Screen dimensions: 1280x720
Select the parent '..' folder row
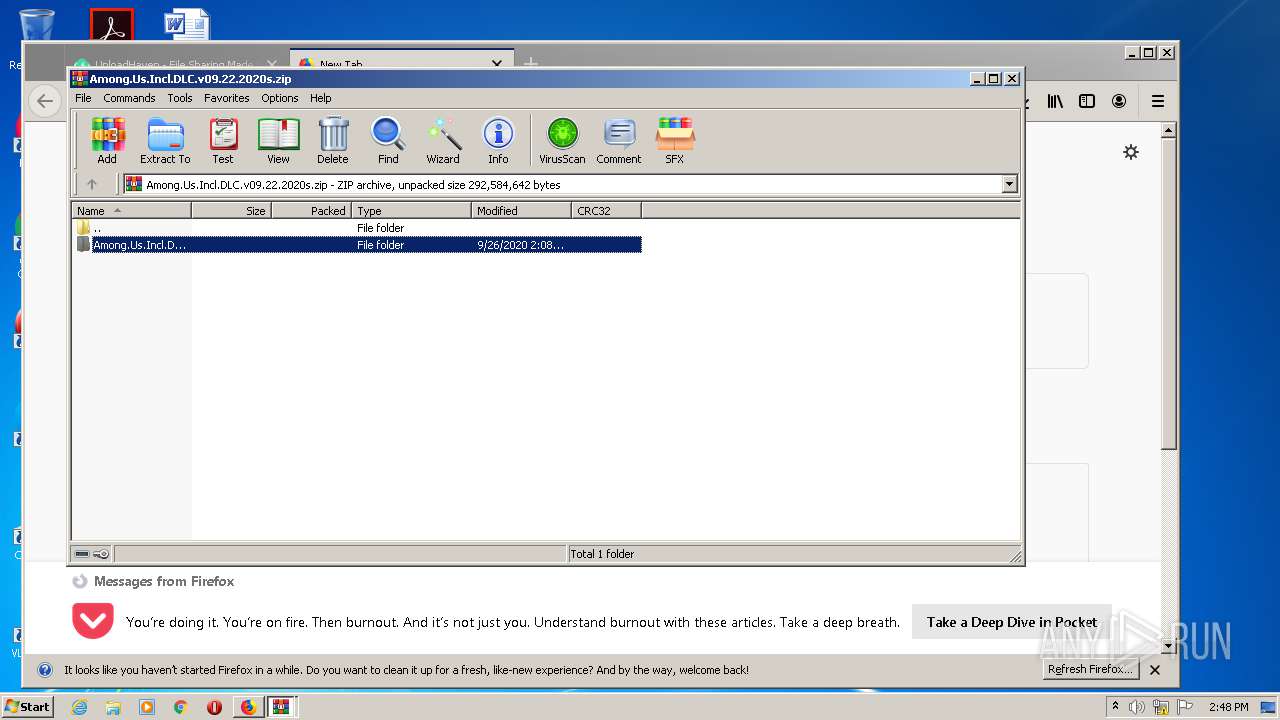(357, 228)
